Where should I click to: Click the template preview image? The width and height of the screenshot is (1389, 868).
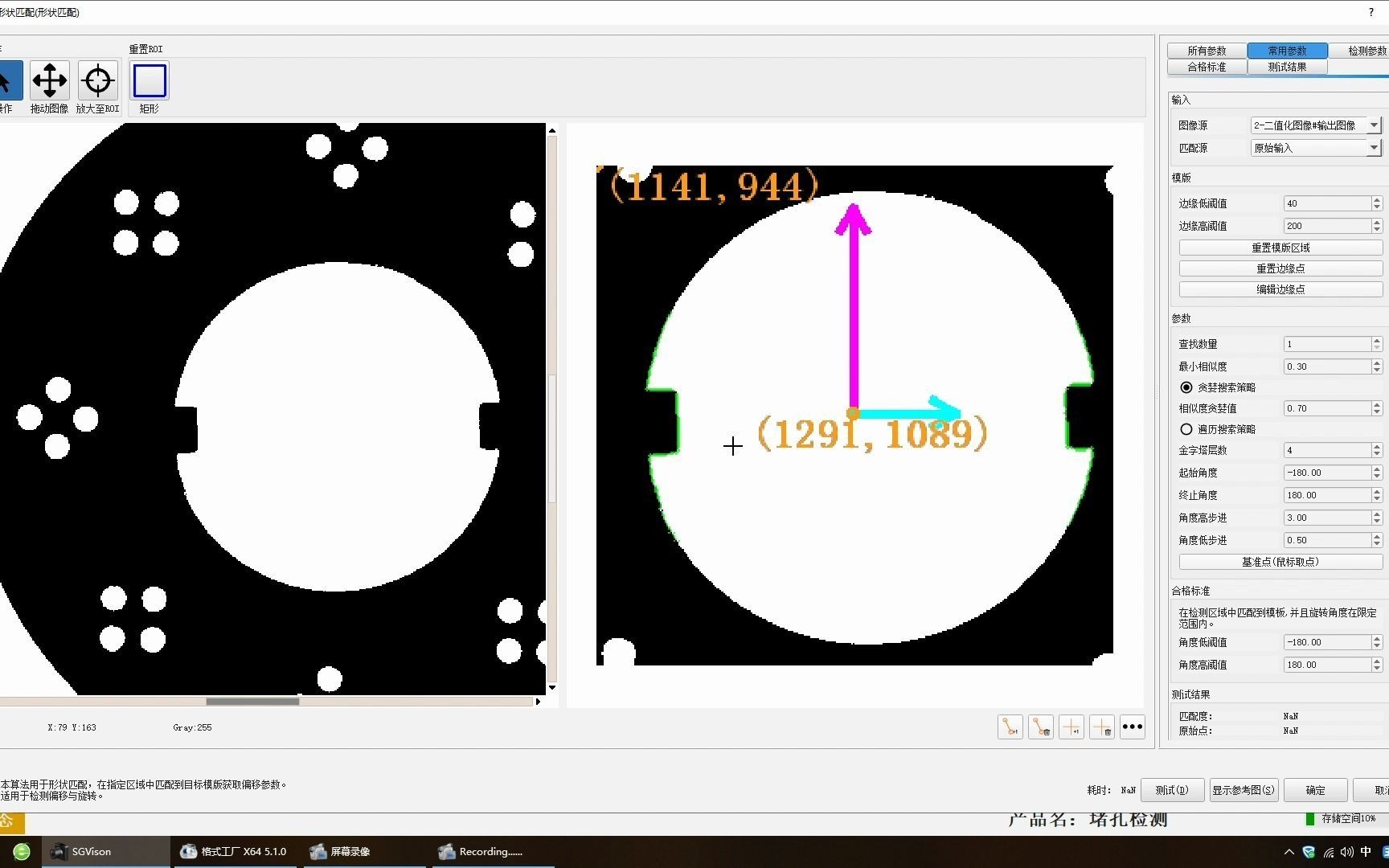point(854,416)
